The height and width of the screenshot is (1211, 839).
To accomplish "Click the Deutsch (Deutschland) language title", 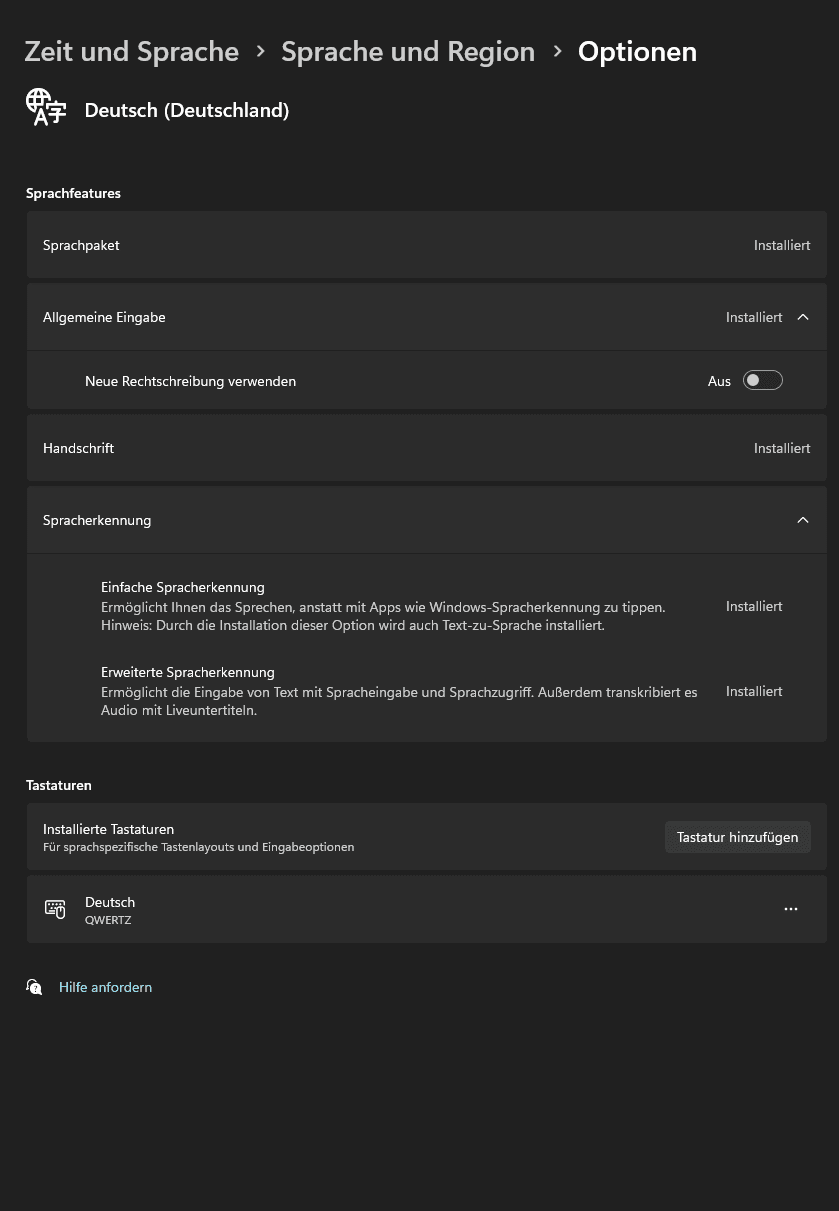I will (187, 110).
